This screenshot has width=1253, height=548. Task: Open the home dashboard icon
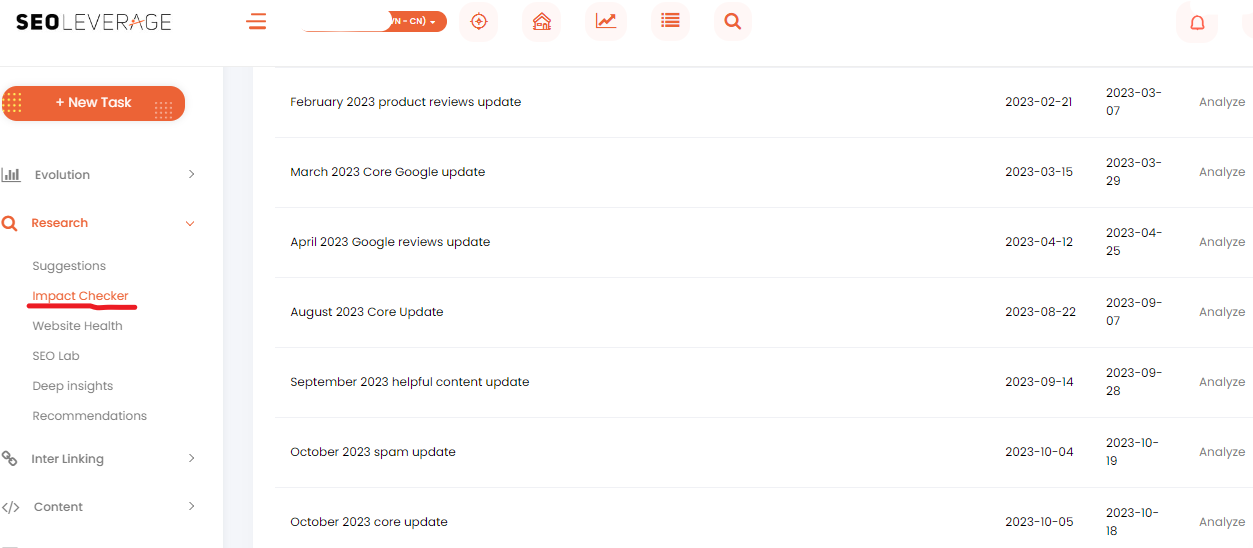542,22
